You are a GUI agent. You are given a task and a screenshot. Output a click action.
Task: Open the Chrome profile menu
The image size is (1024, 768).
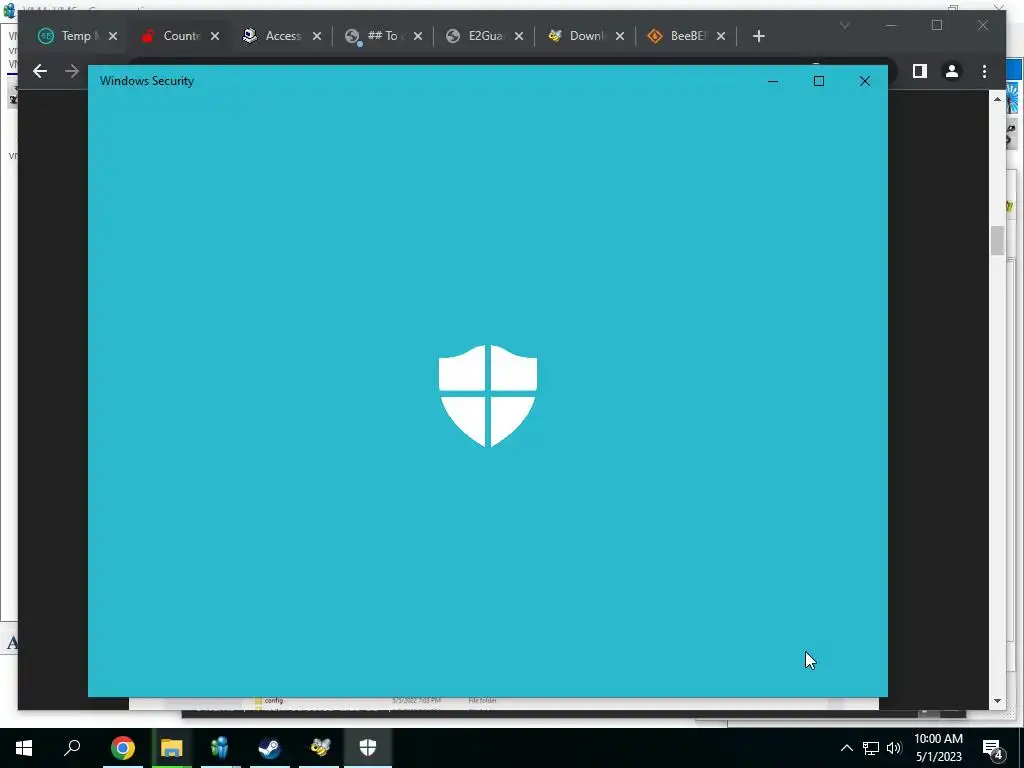pos(952,71)
